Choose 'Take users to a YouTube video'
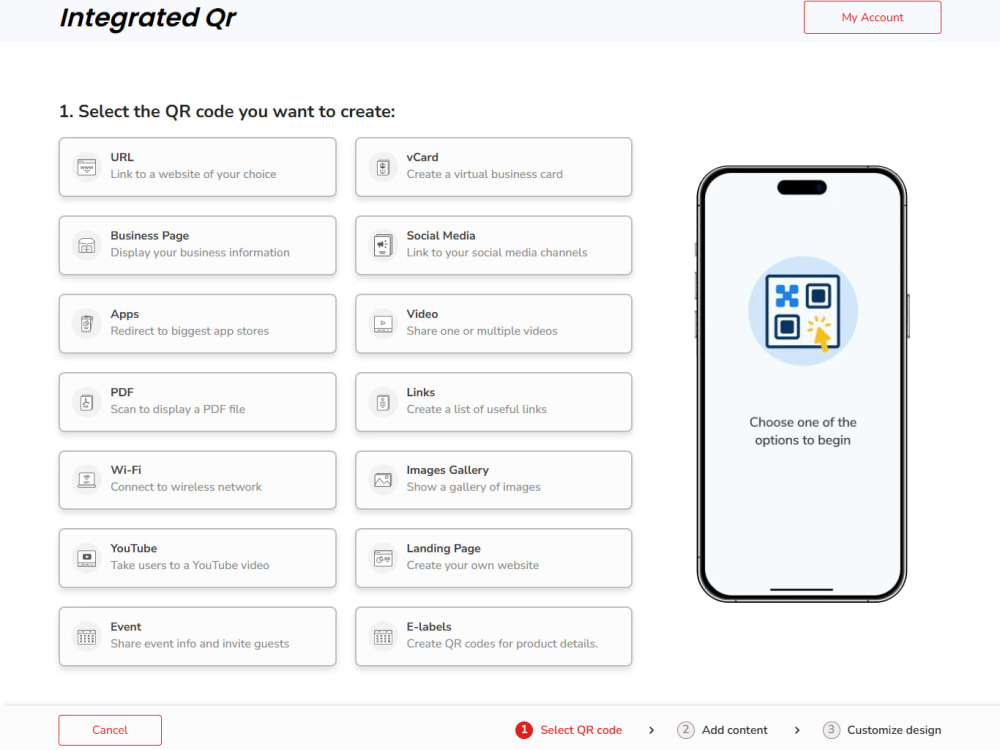 click(x=189, y=566)
